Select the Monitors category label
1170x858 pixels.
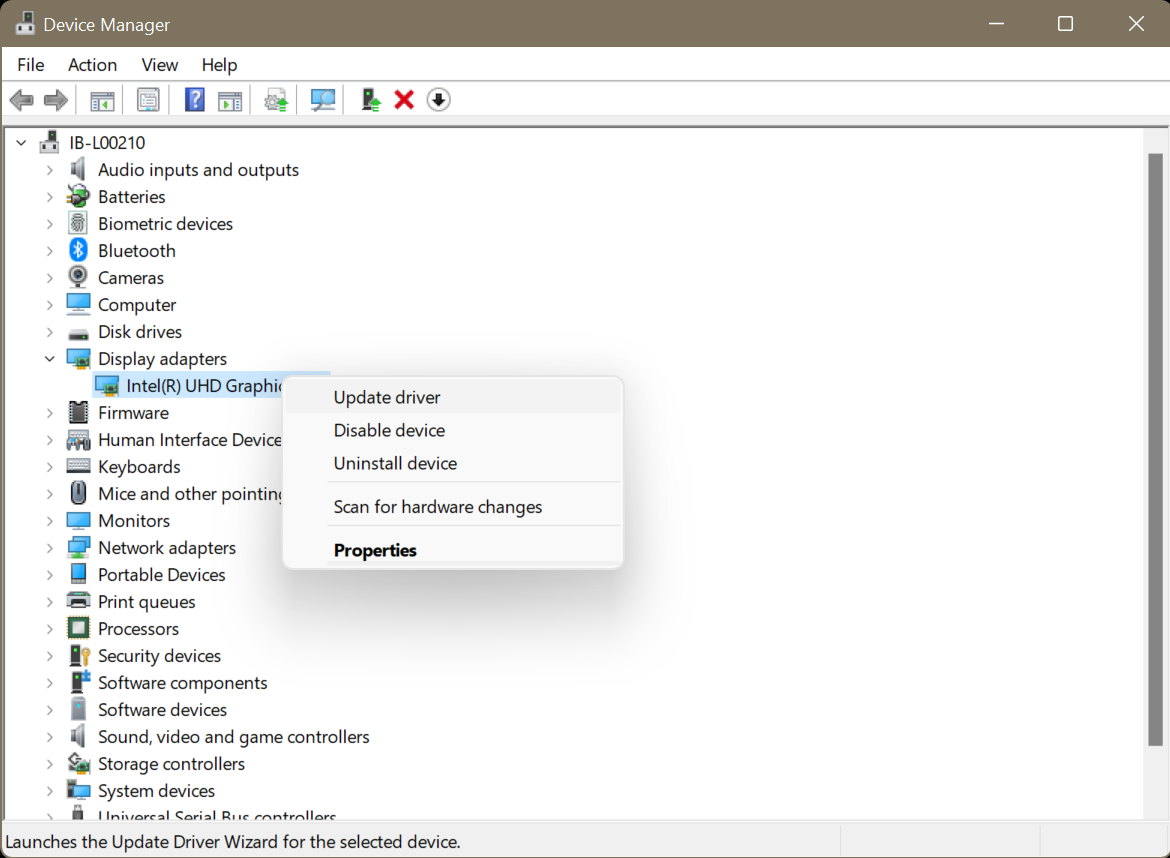[x=134, y=520]
